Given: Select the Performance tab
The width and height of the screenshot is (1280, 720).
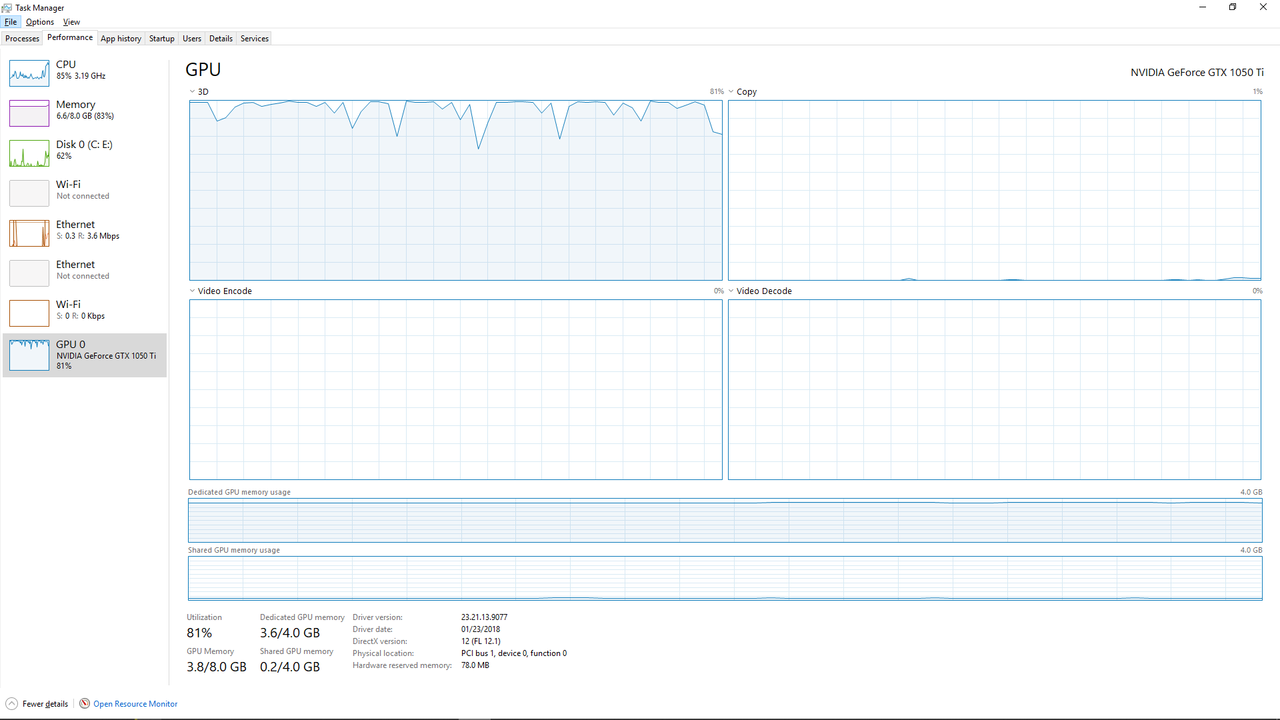Looking at the screenshot, I should click(70, 38).
